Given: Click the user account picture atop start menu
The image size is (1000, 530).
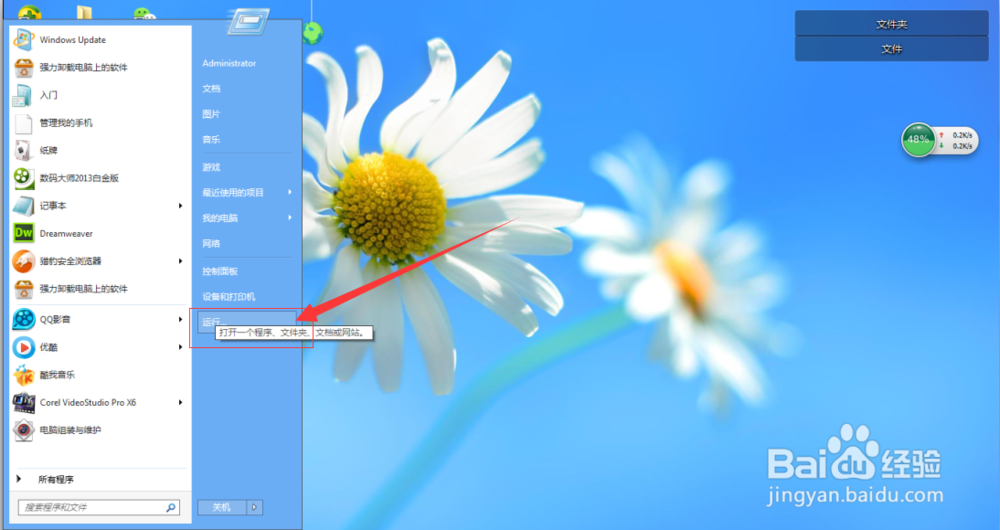Looking at the screenshot, I should point(248,23).
